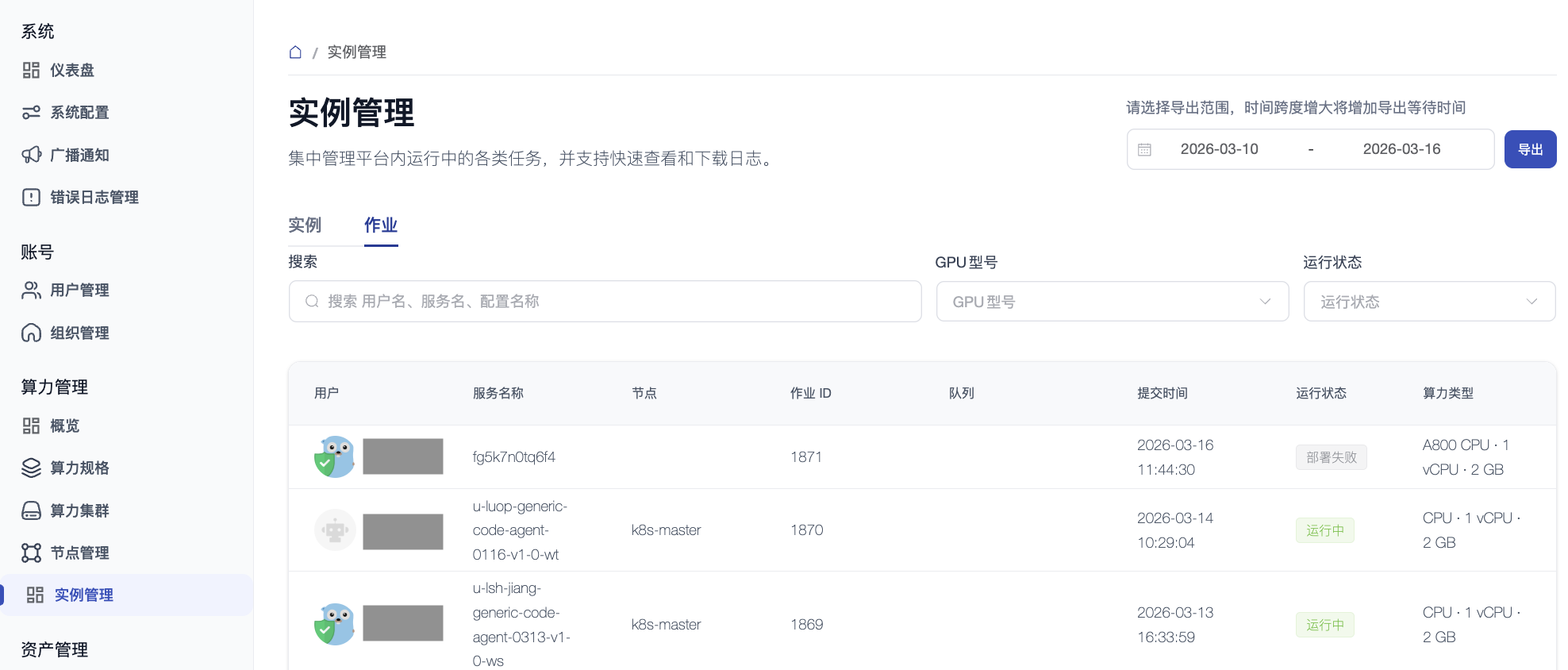Open 系统配置 system settings
Viewport: 1568px width, 670px height.
pos(79,113)
